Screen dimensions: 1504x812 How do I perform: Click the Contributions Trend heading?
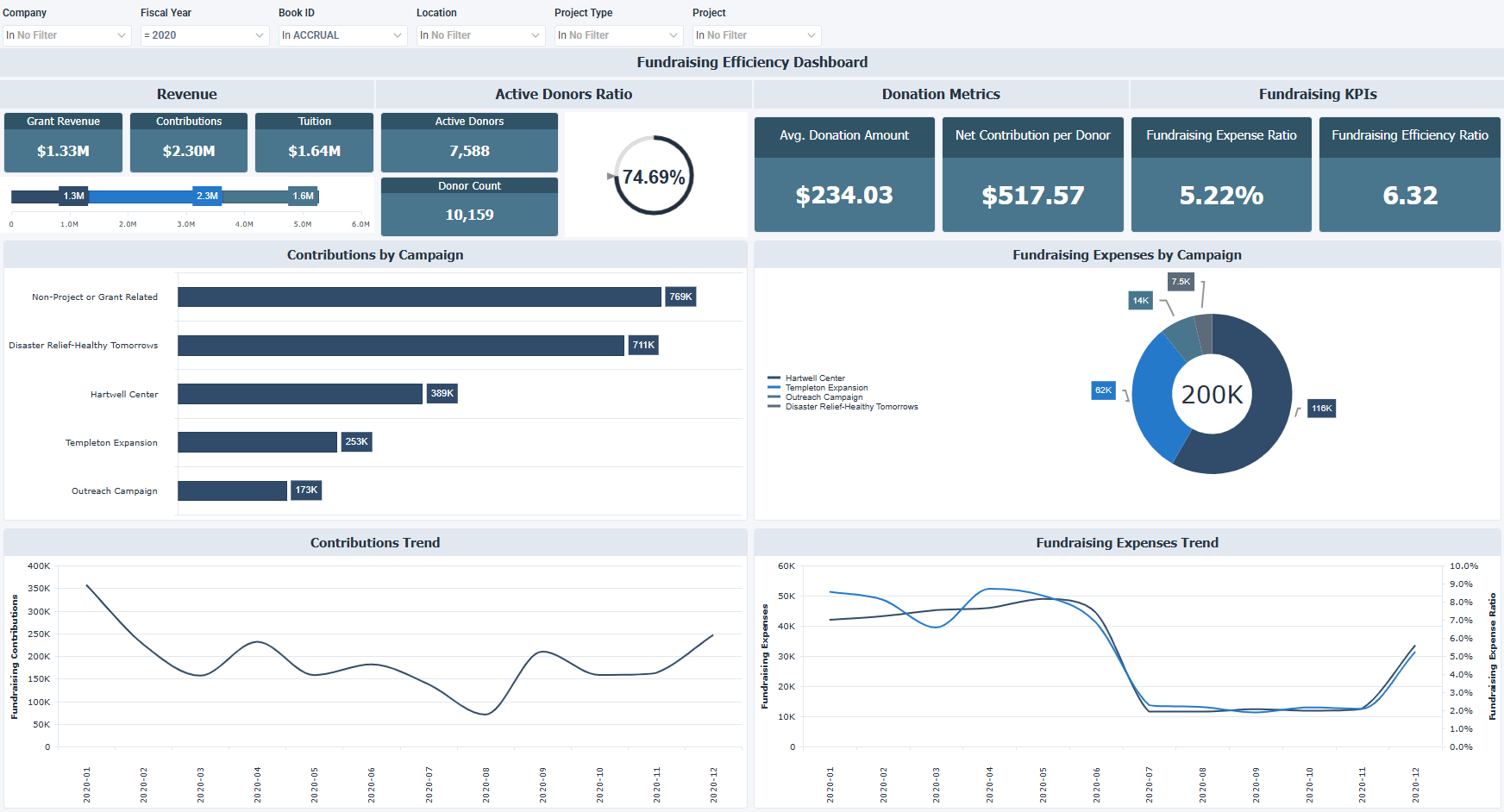[375, 543]
